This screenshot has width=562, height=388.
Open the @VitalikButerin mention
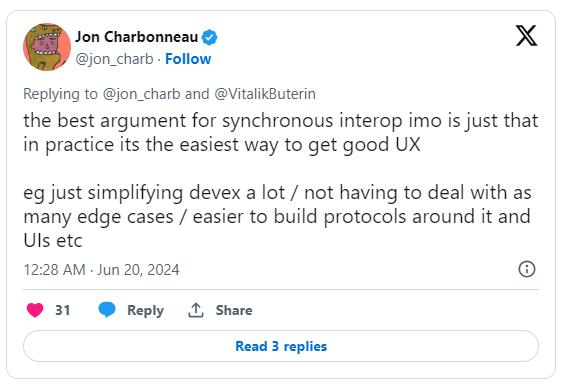(265, 94)
